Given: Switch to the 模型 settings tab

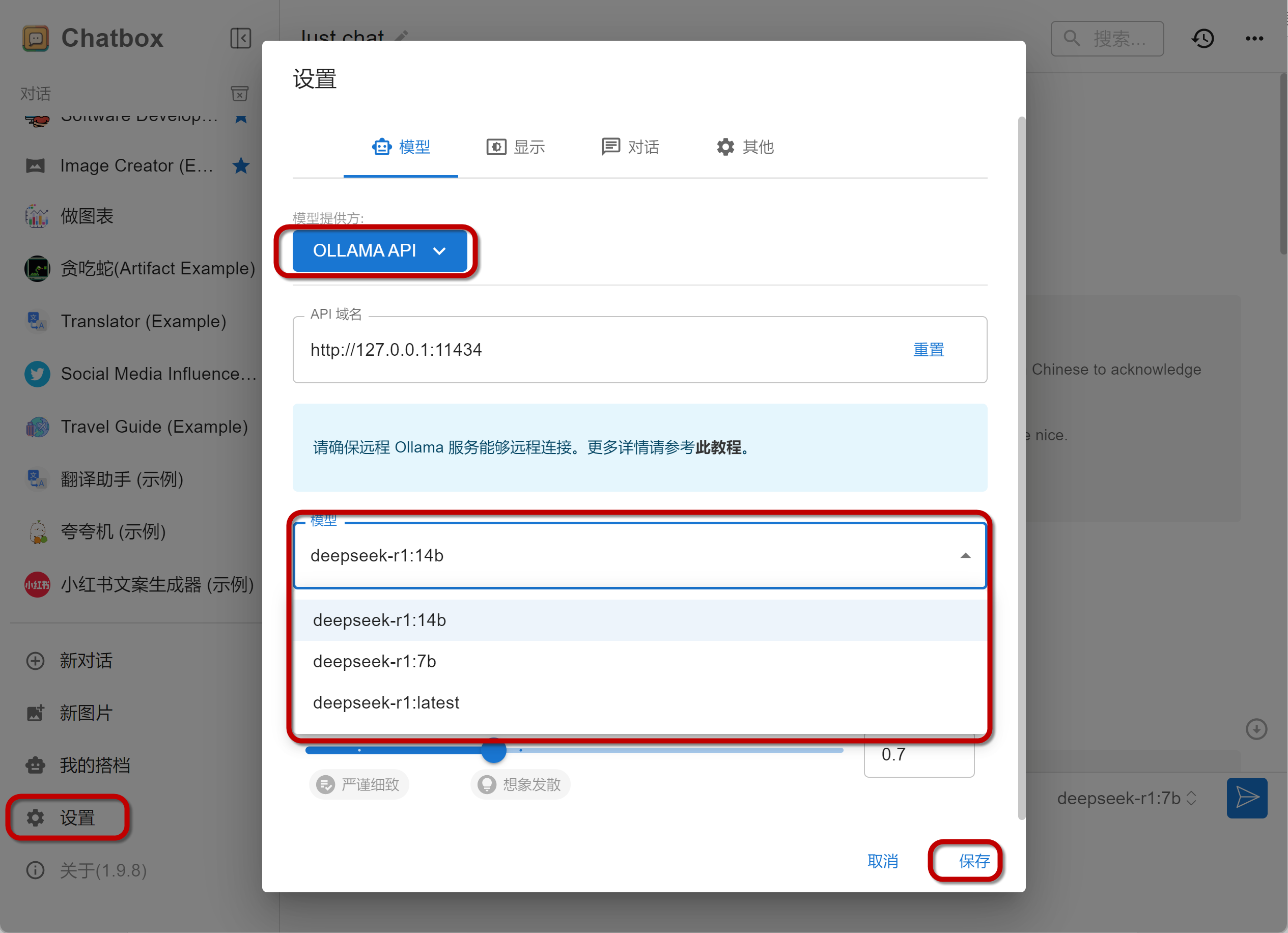Looking at the screenshot, I should [401, 147].
